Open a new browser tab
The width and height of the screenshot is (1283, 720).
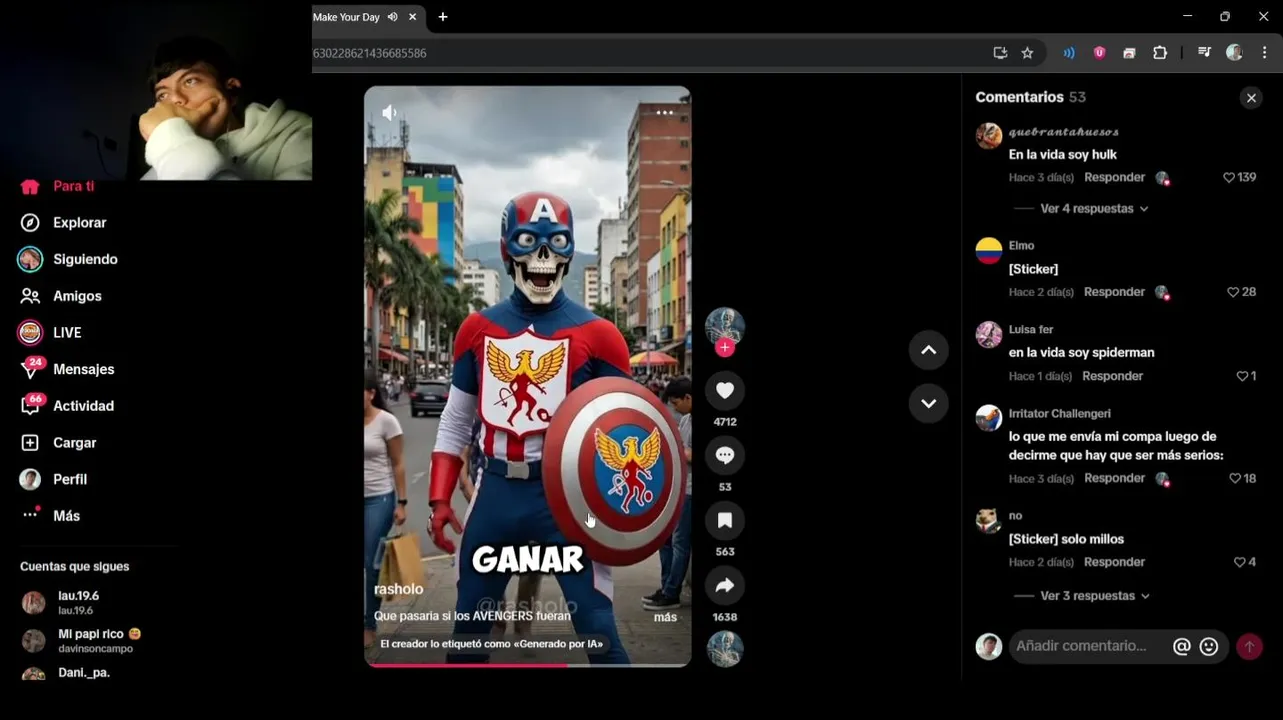point(443,17)
